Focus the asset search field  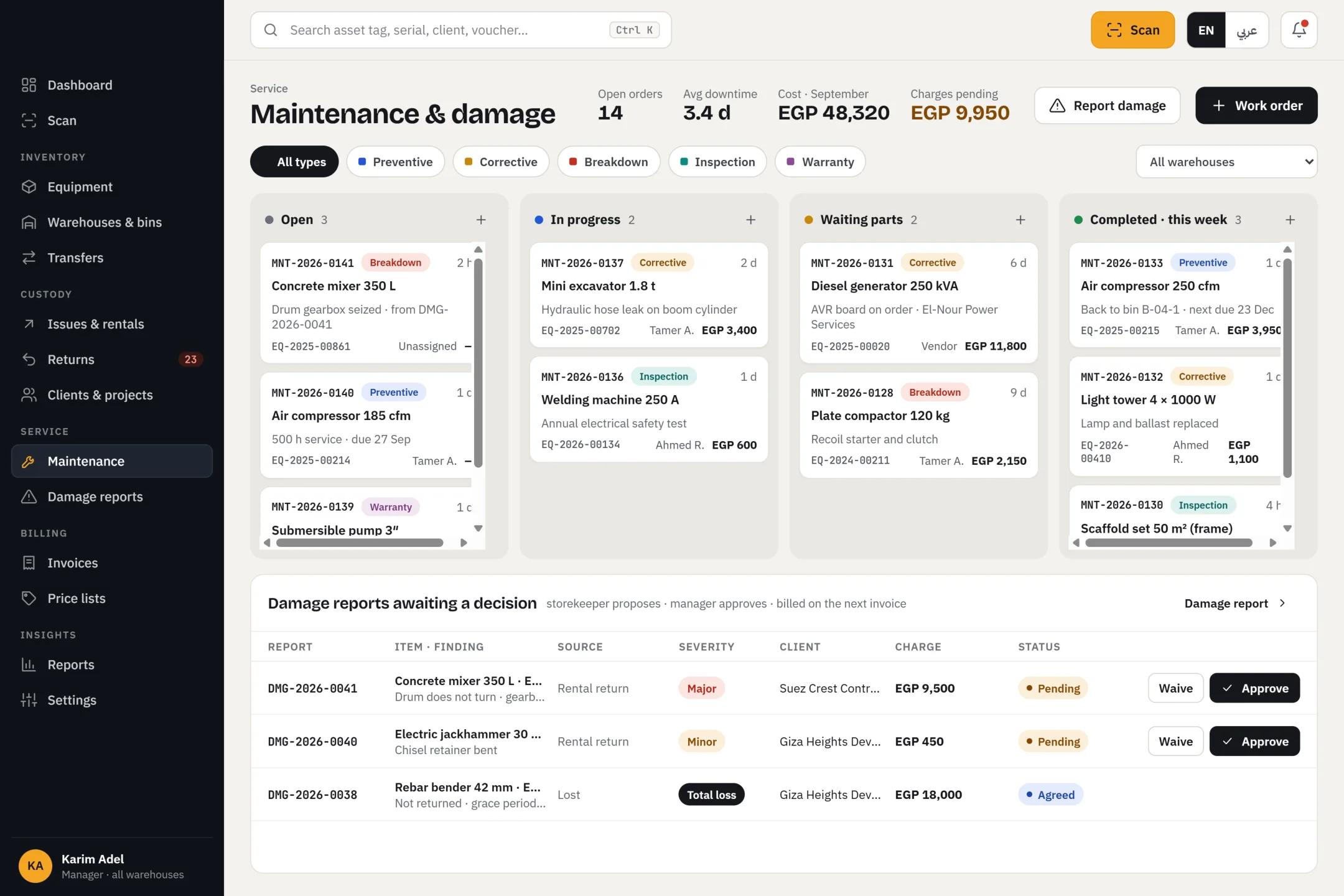460,30
